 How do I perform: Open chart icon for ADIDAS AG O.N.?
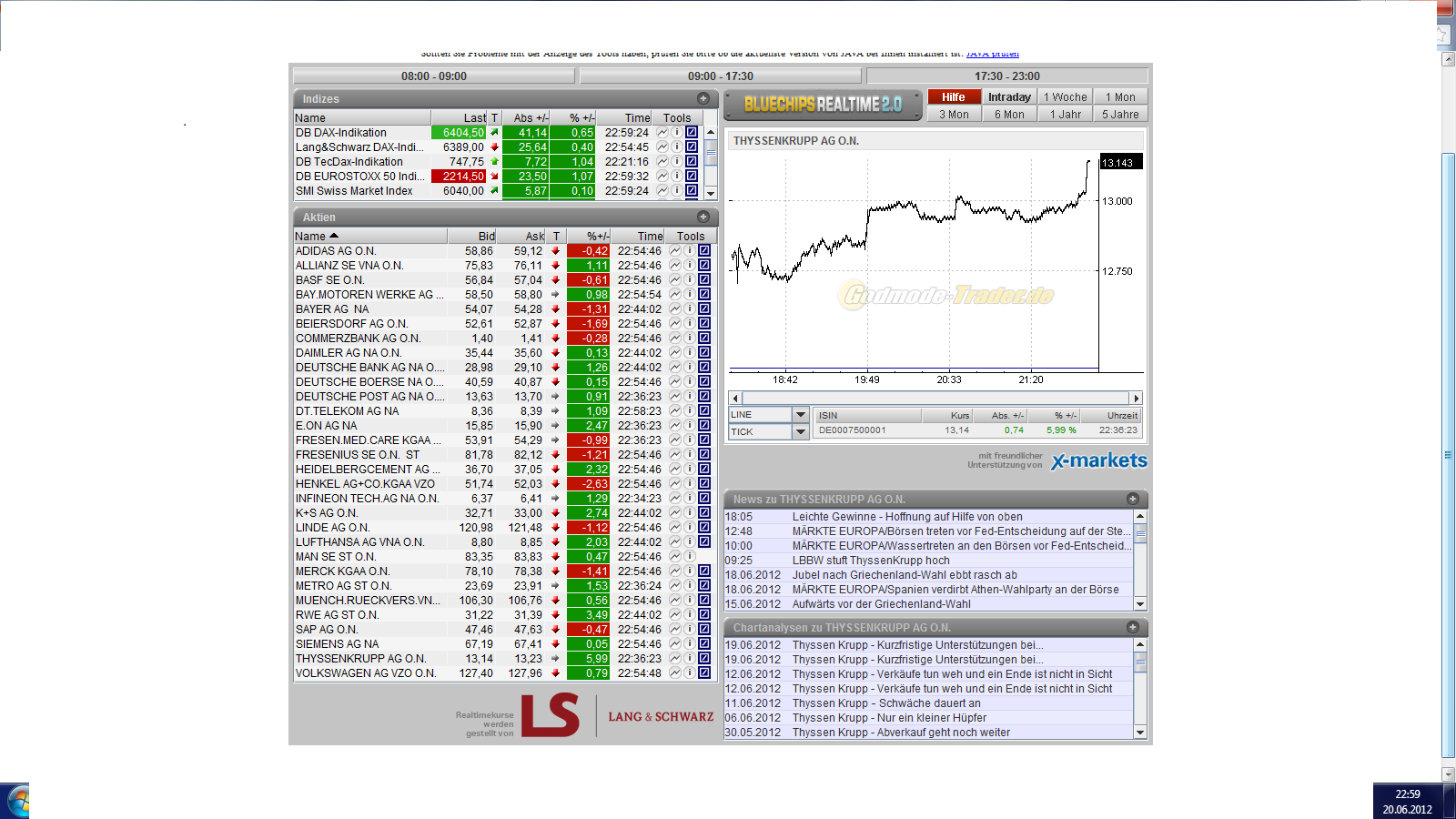point(675,251)
